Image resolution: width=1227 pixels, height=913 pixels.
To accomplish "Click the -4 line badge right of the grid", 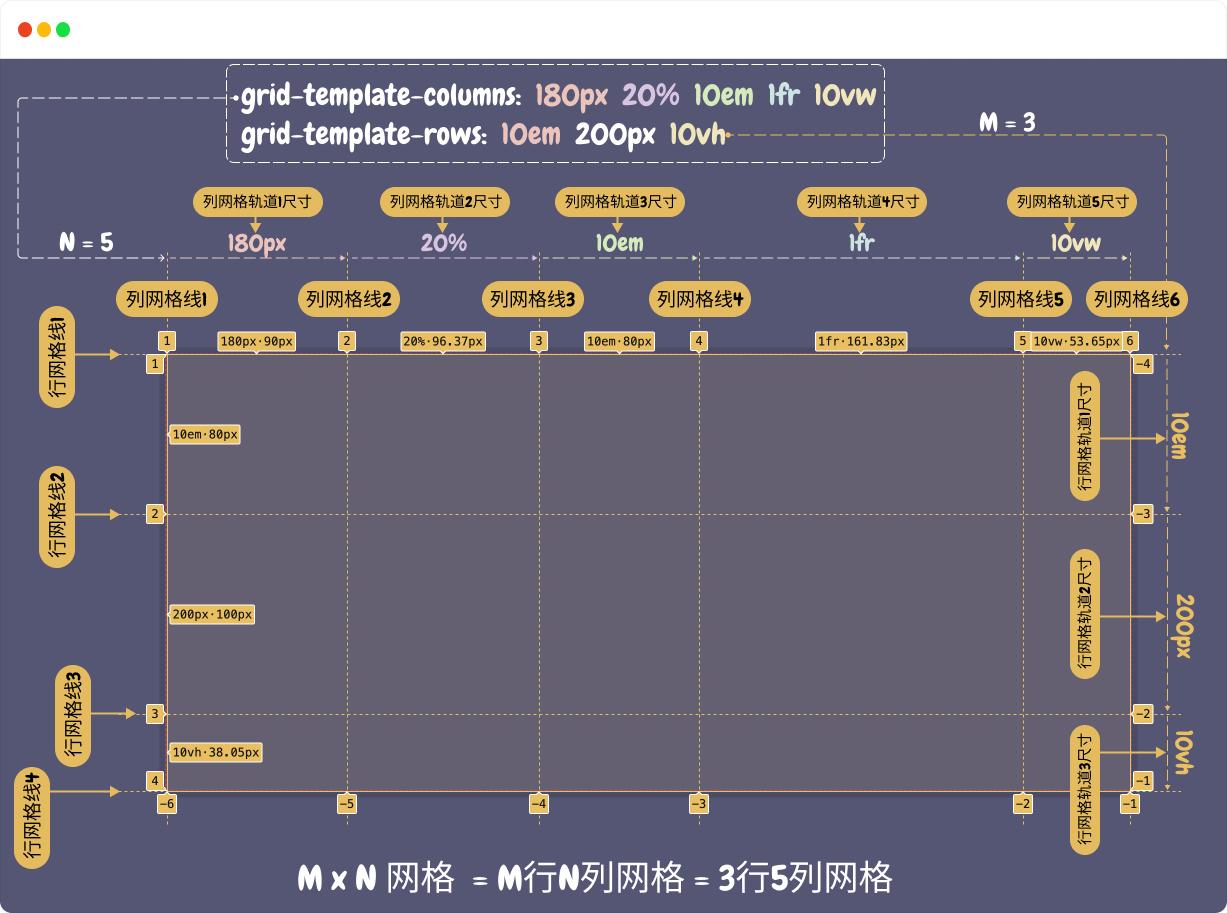I will click(x=1143, y=364).
